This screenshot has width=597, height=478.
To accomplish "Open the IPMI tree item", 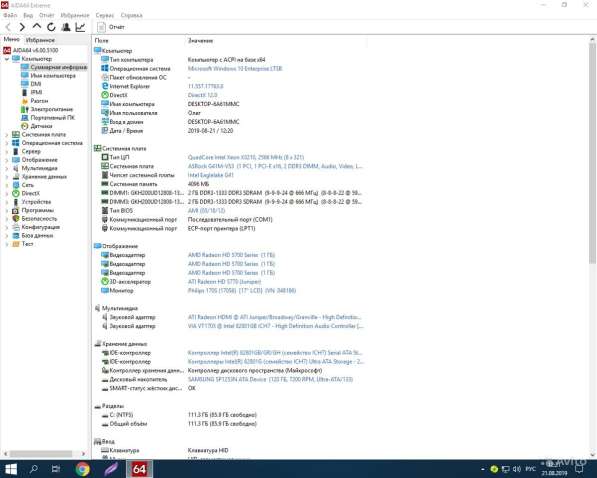I will 32,92.
